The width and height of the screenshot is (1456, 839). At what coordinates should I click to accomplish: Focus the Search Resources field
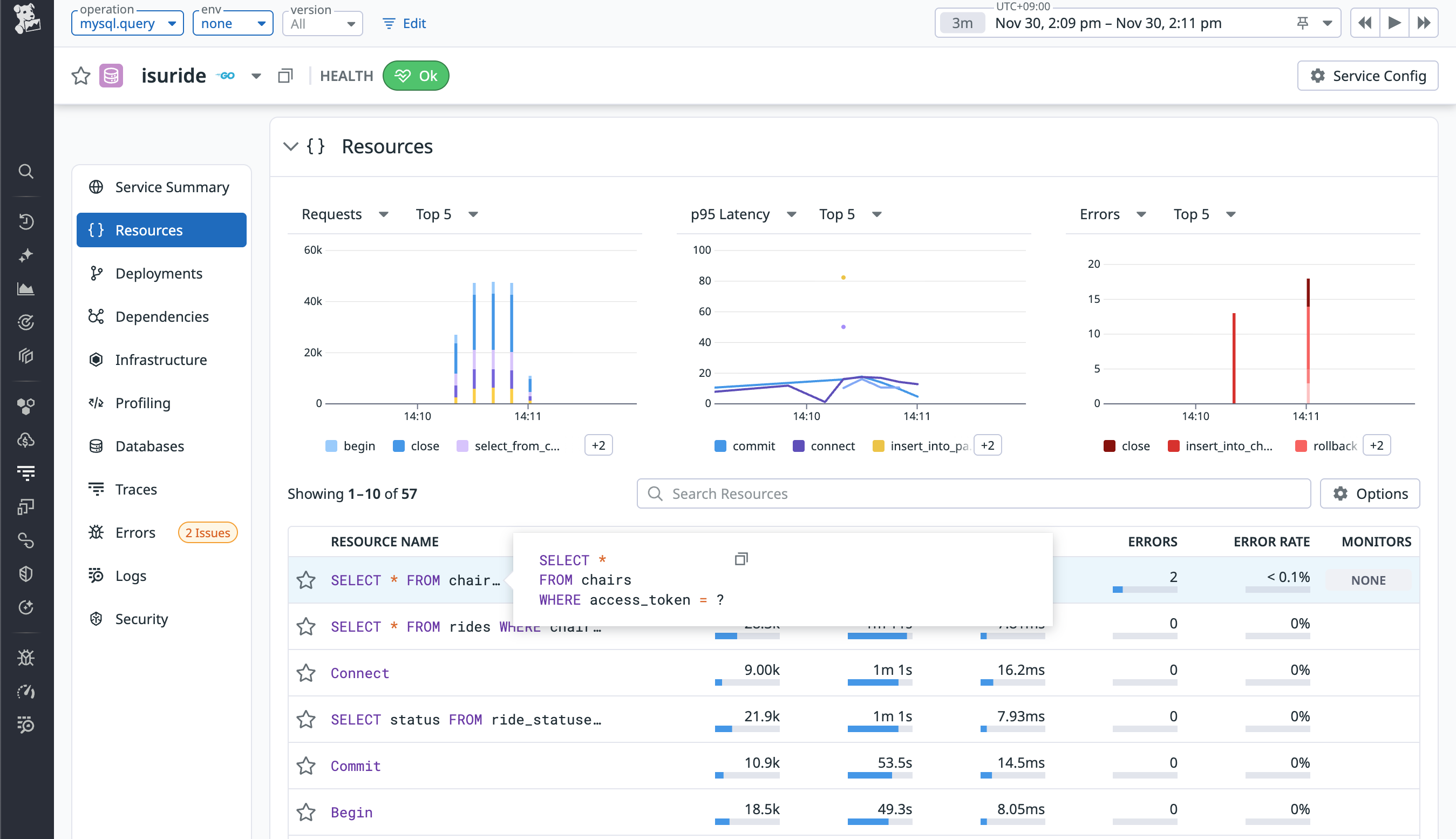tap(974, 493)
